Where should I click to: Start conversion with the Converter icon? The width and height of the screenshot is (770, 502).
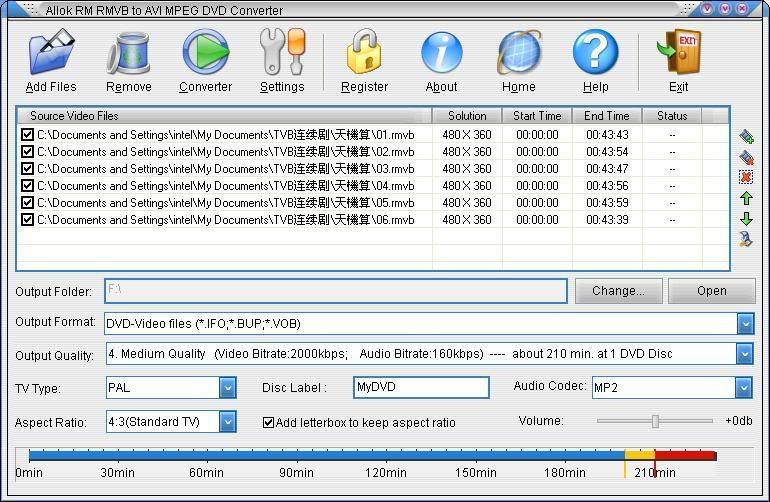pyautogui.click(x=205, y=52)
